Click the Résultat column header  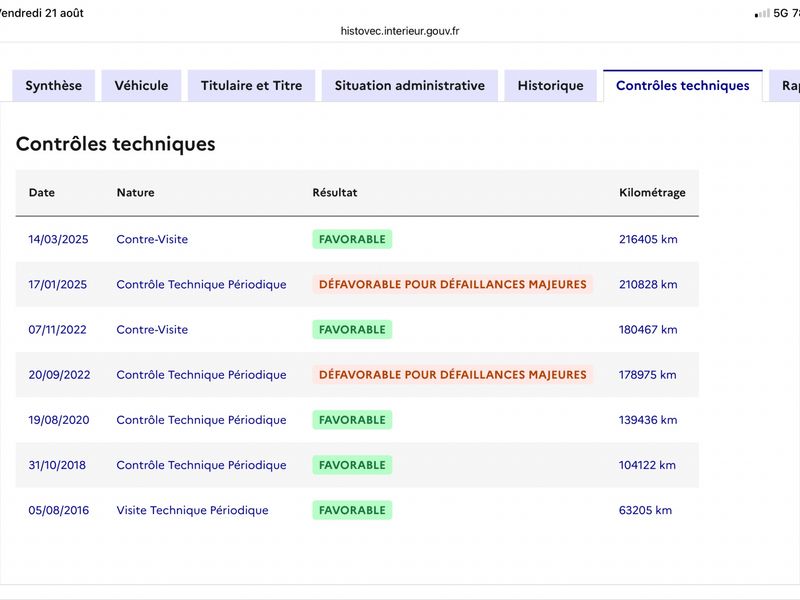[x=335, y=192]
